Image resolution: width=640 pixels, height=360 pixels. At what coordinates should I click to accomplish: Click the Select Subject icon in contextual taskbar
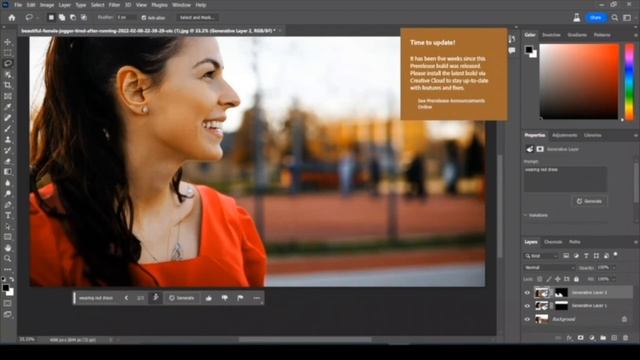[156, 298]
